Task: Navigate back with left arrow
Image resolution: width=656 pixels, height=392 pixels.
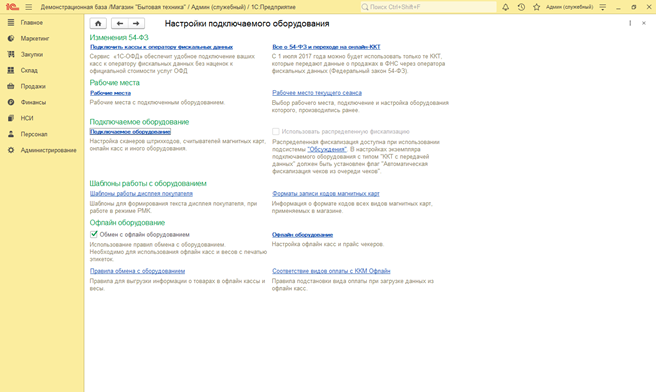Action: pyautogui.click(x=120, y=23)
